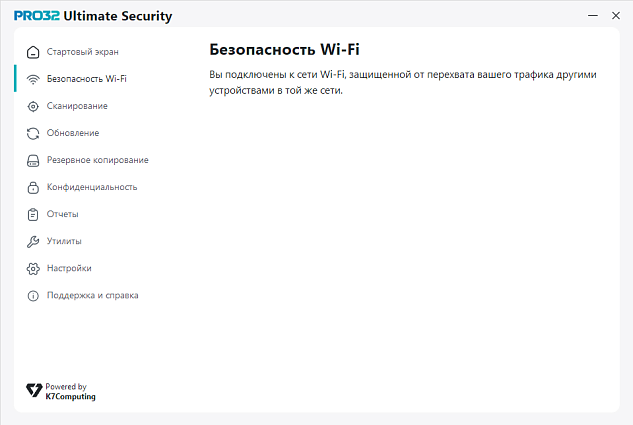Click the K7Computing logo icon
This screenshot has height=425, width=633.
[34, 390]
